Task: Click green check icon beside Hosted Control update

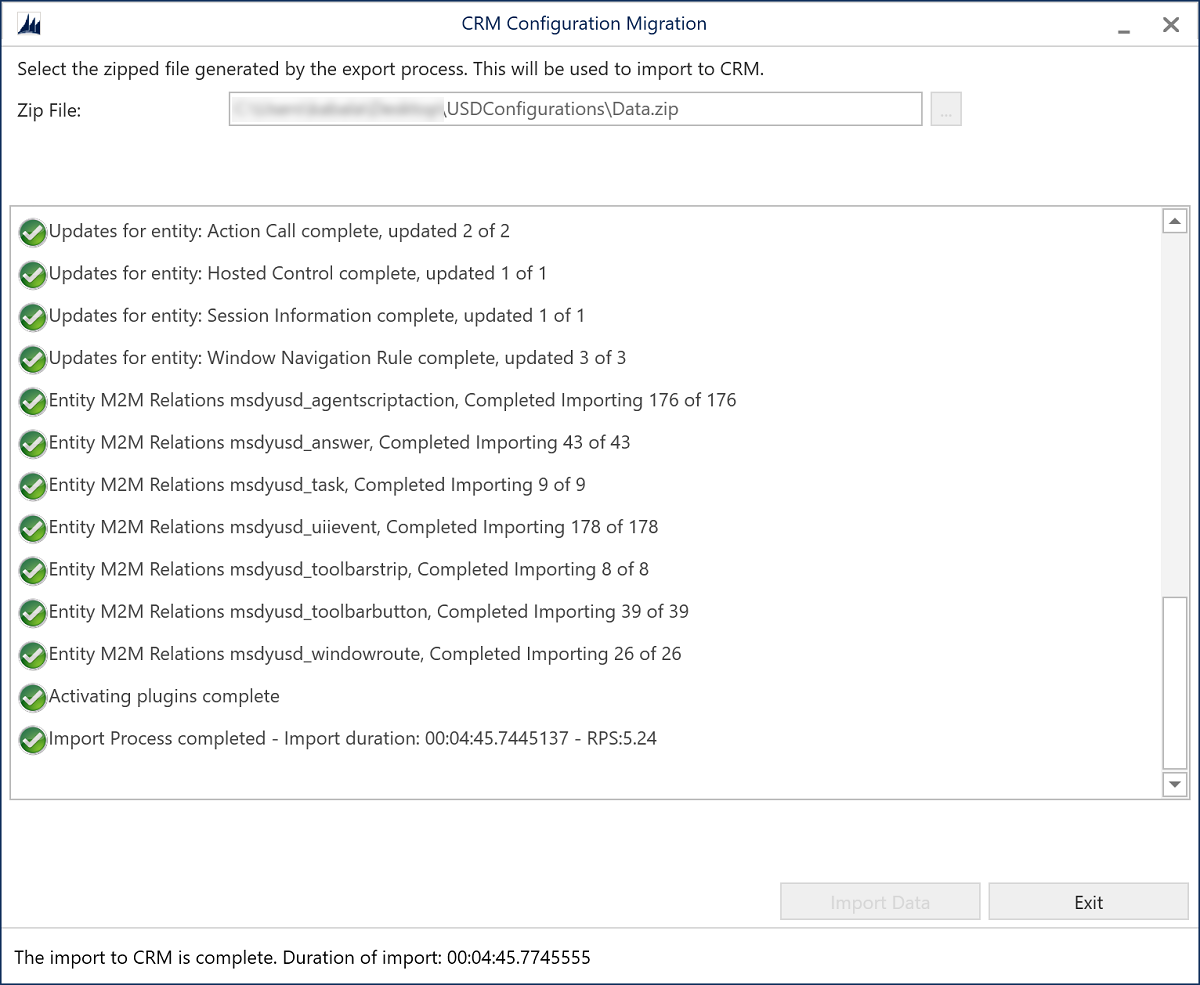Action: [x=33, y=275]
